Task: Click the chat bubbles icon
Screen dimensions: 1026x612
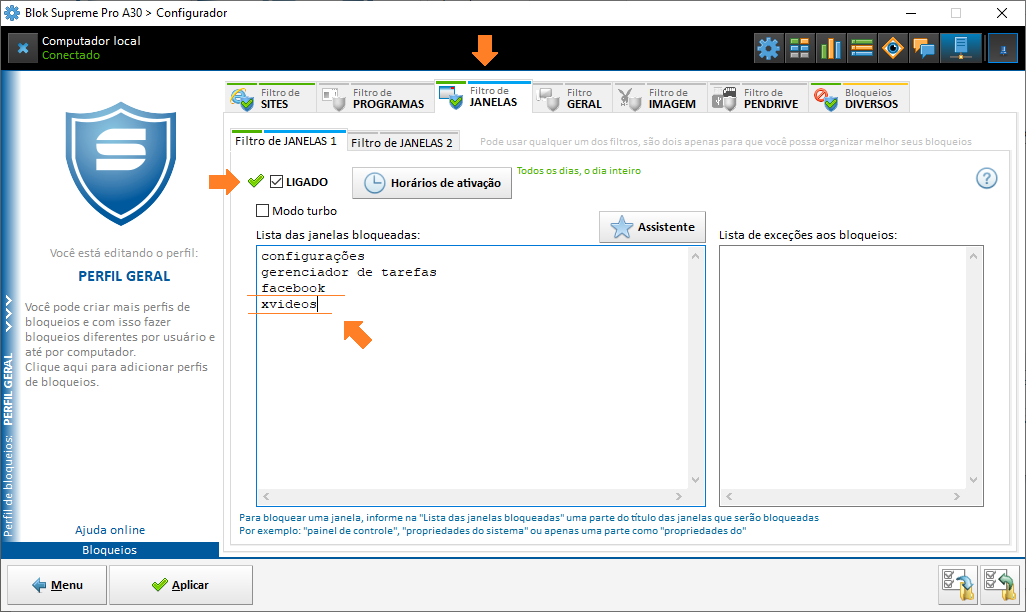Action: click(924, 48)
